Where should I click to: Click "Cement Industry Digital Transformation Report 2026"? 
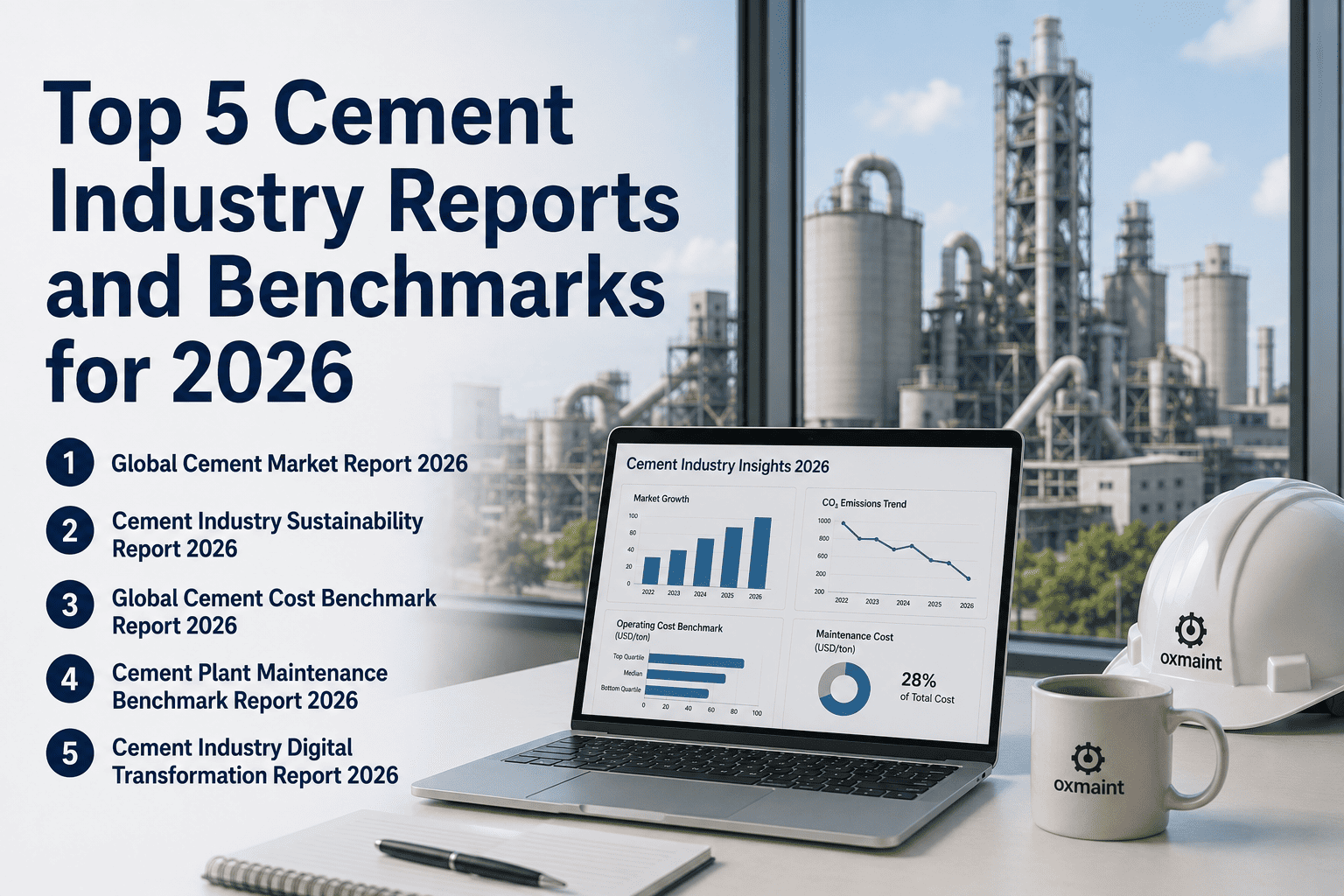coord(255,761)
